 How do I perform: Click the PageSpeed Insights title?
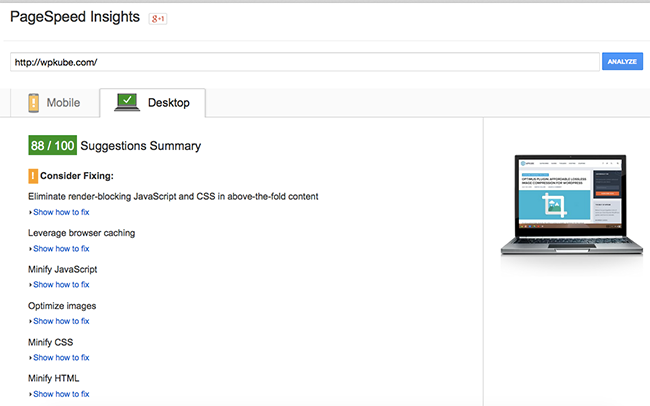click(75, 17)
